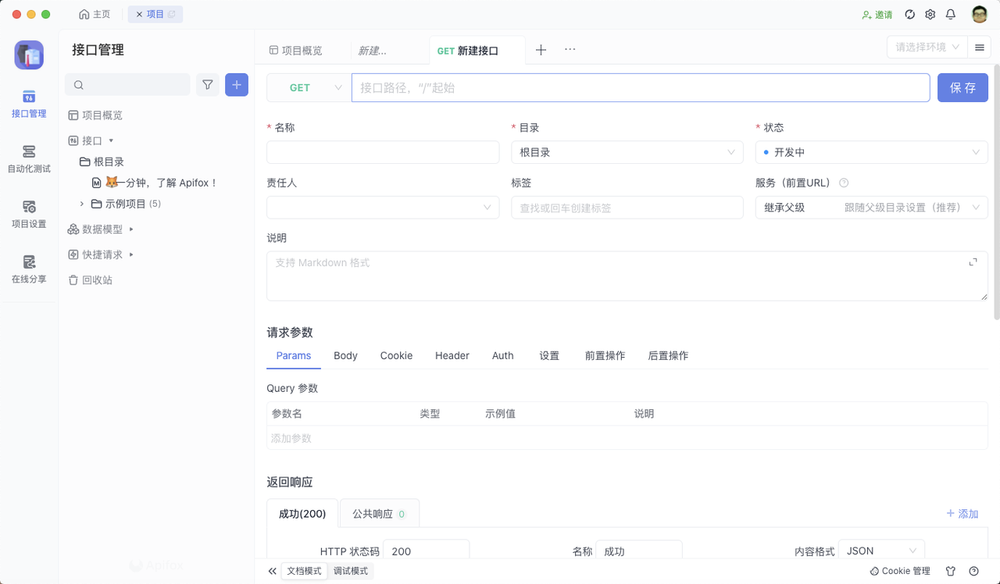Viewport: 1000px width, 584px height.
Task: Click the blue plus button to create new
Action: point(236,85)
